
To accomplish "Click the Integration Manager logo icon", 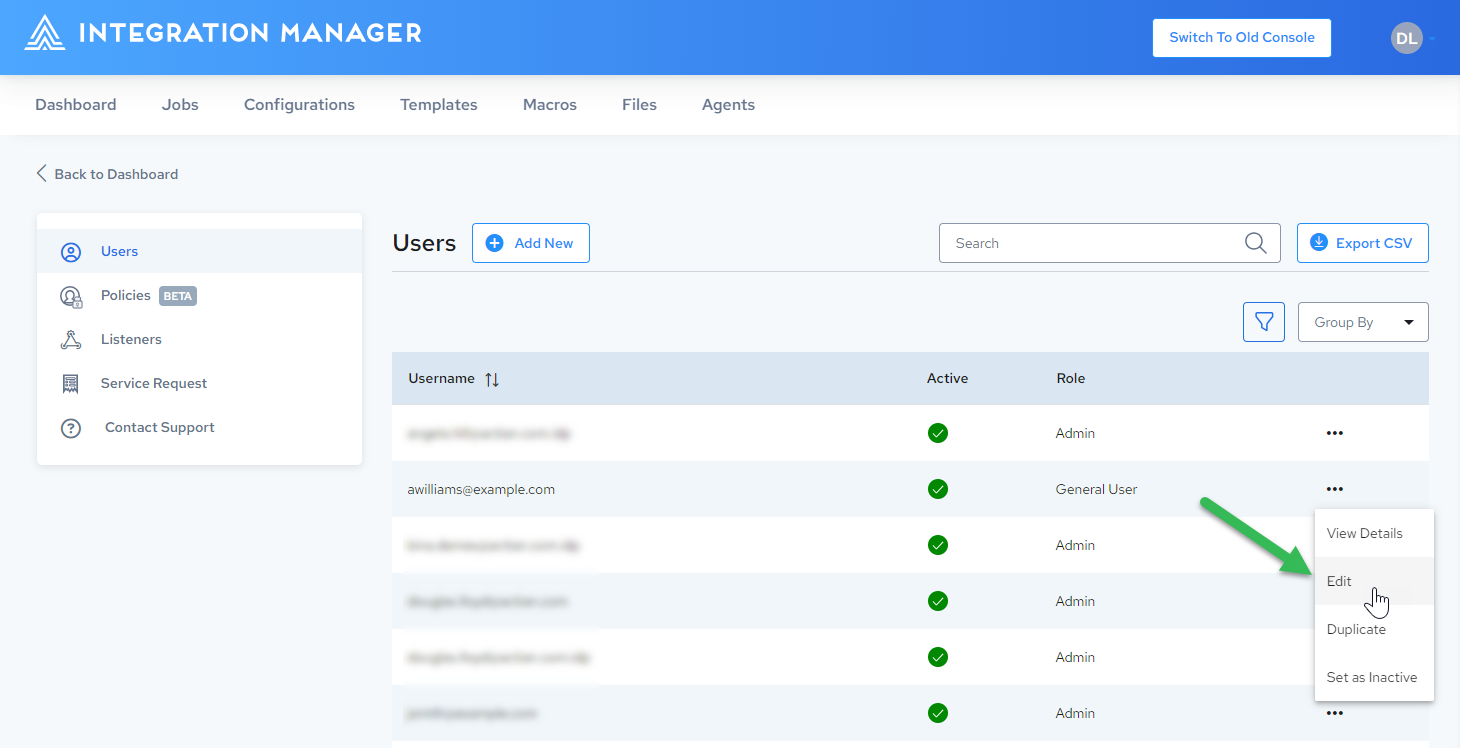I will (x=44, y=33).
